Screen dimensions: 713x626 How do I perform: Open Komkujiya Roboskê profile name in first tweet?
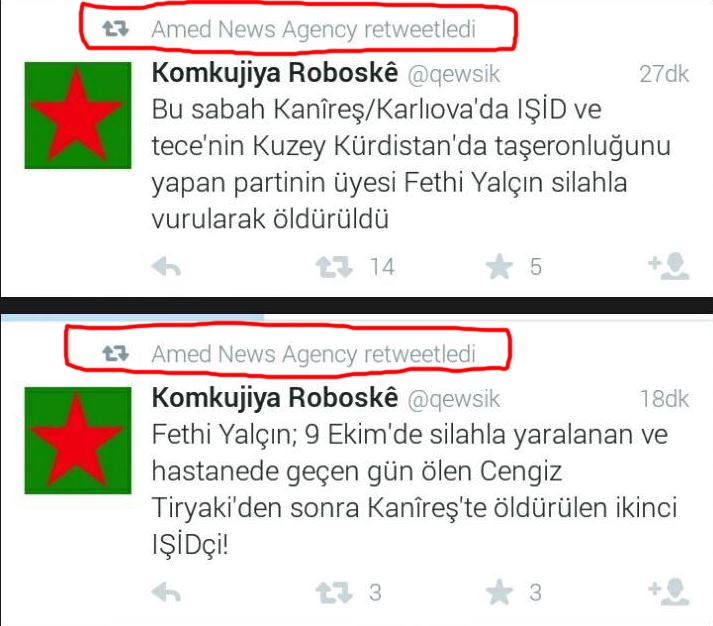point(275,73)
